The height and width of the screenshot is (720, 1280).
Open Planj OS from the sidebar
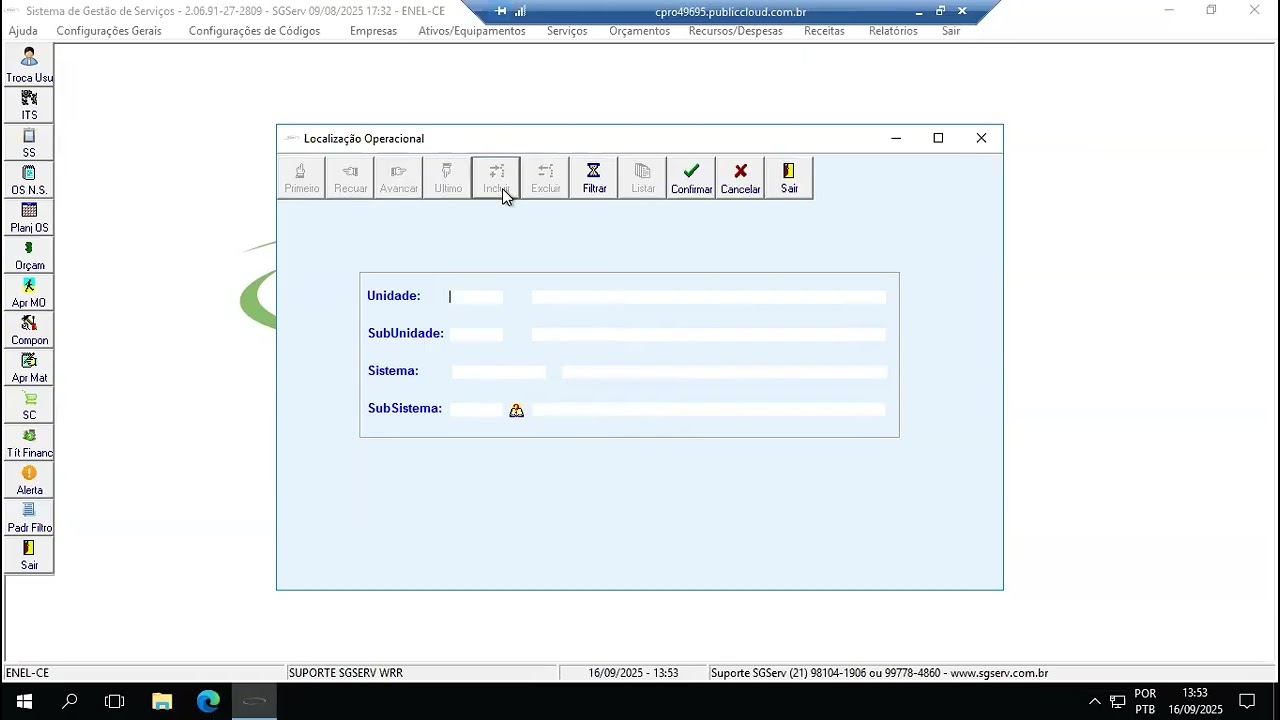[x=29, y=217]
